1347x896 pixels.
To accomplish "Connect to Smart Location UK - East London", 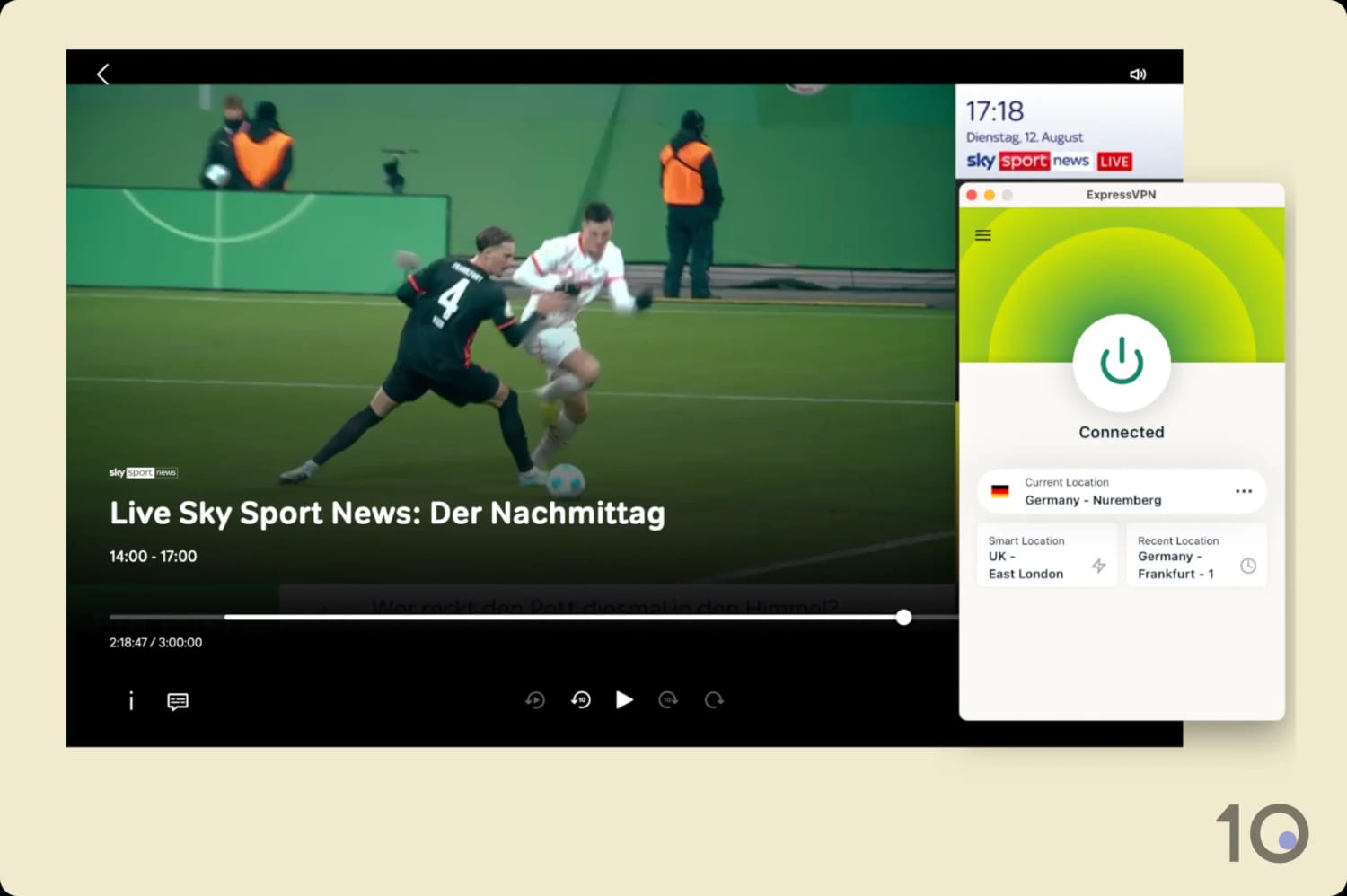I will point(1047,556).
